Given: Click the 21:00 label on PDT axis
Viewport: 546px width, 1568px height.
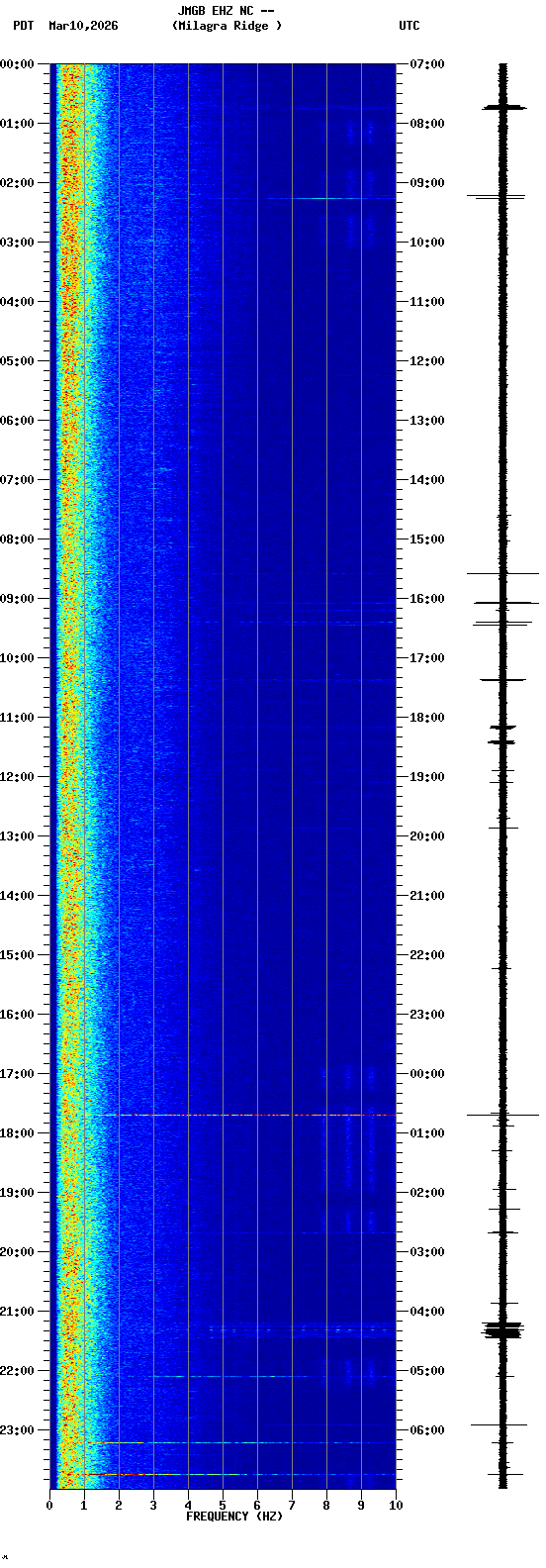Looking at the screenshot, I should coord(17,1312).
